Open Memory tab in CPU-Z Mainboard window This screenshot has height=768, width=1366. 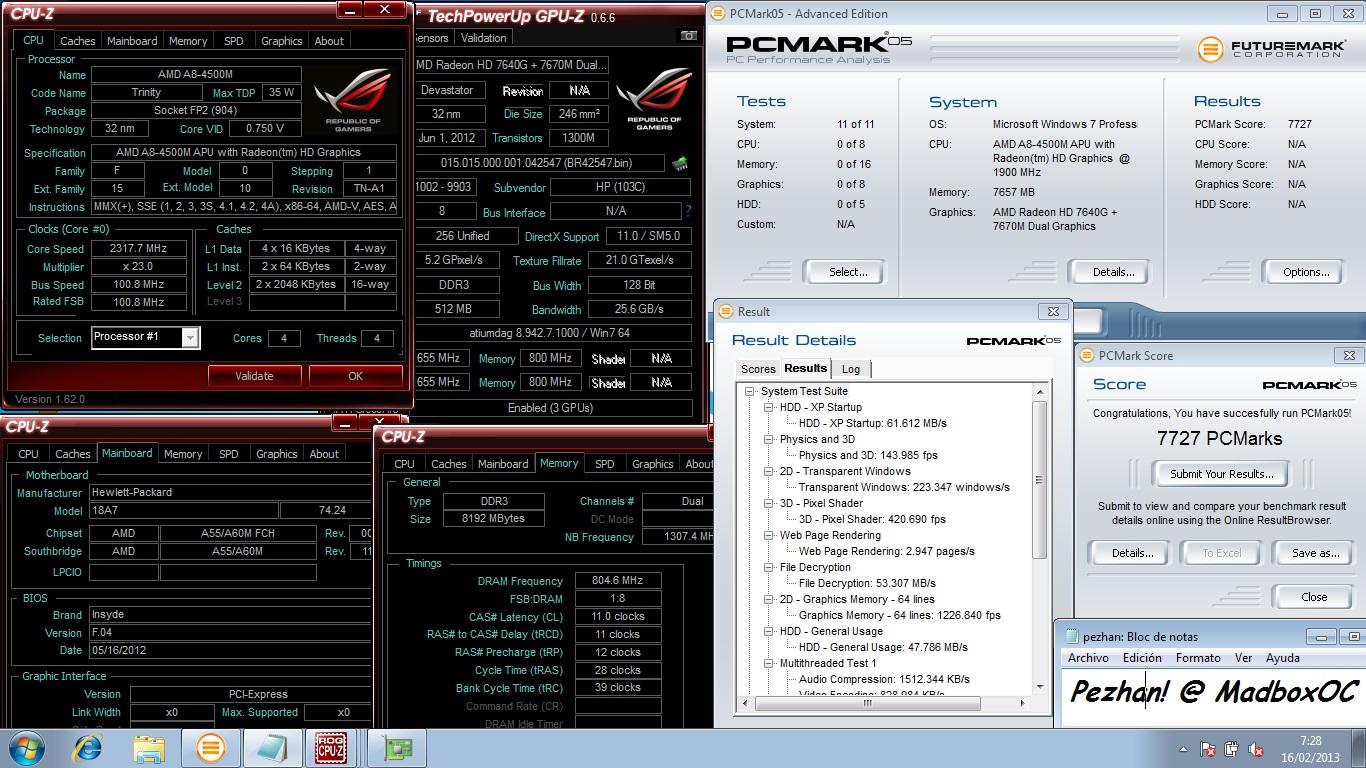[183, 454]
